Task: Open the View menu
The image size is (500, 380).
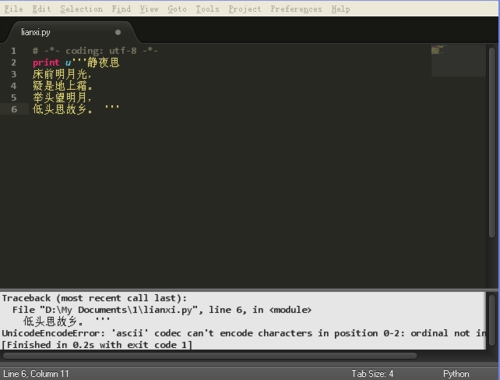Action: (149, 9)
